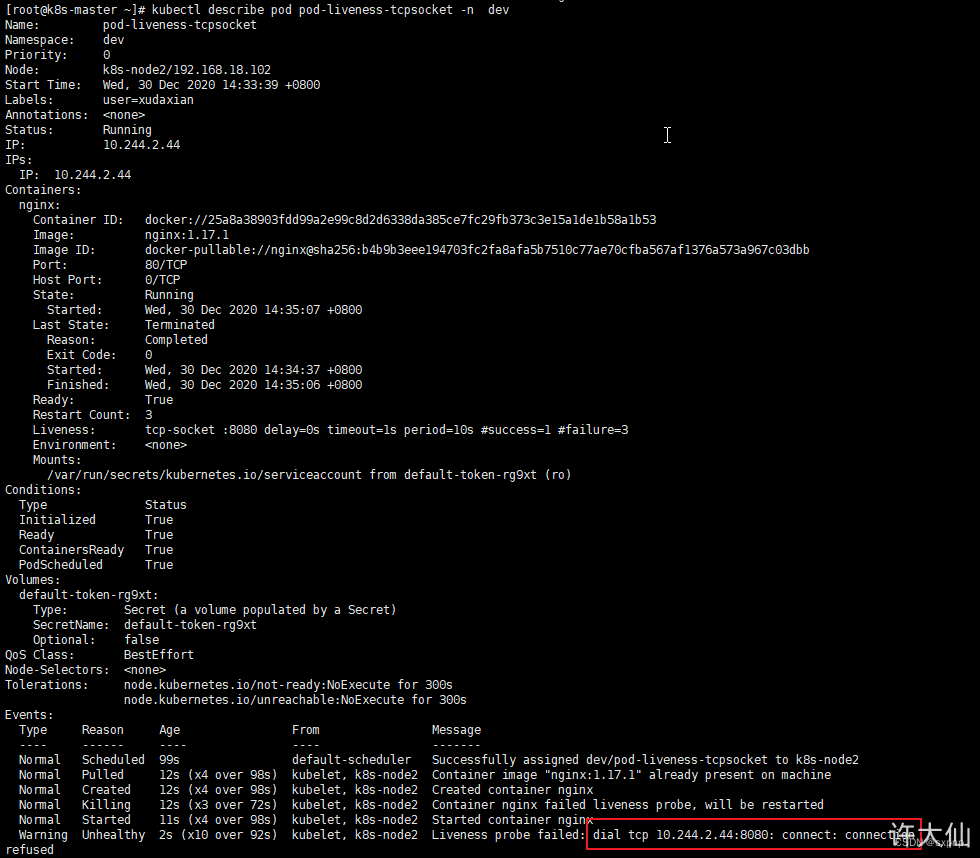The height and width of the screenshot is (858, 980).
Task: Click the QoS Class value 'BestEffort'
Action: tap(159, 655)
